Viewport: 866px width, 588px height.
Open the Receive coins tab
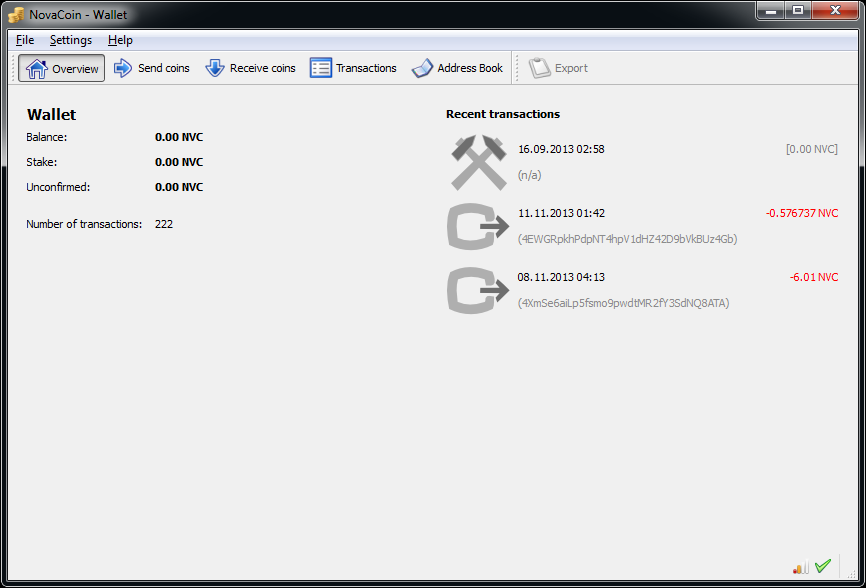point(250,68)
